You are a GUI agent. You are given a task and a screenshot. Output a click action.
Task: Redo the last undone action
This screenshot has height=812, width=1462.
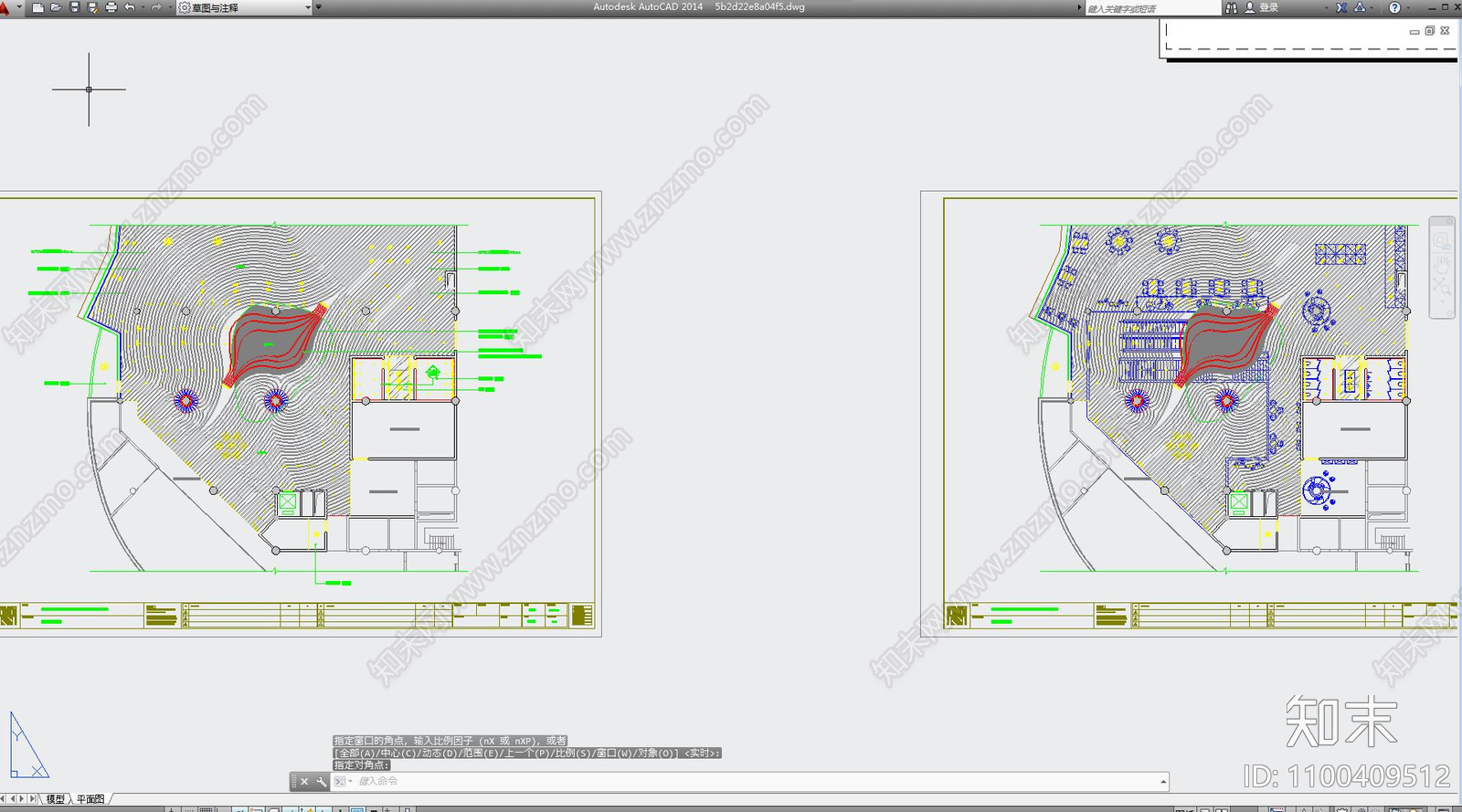[x=156, y=7]
